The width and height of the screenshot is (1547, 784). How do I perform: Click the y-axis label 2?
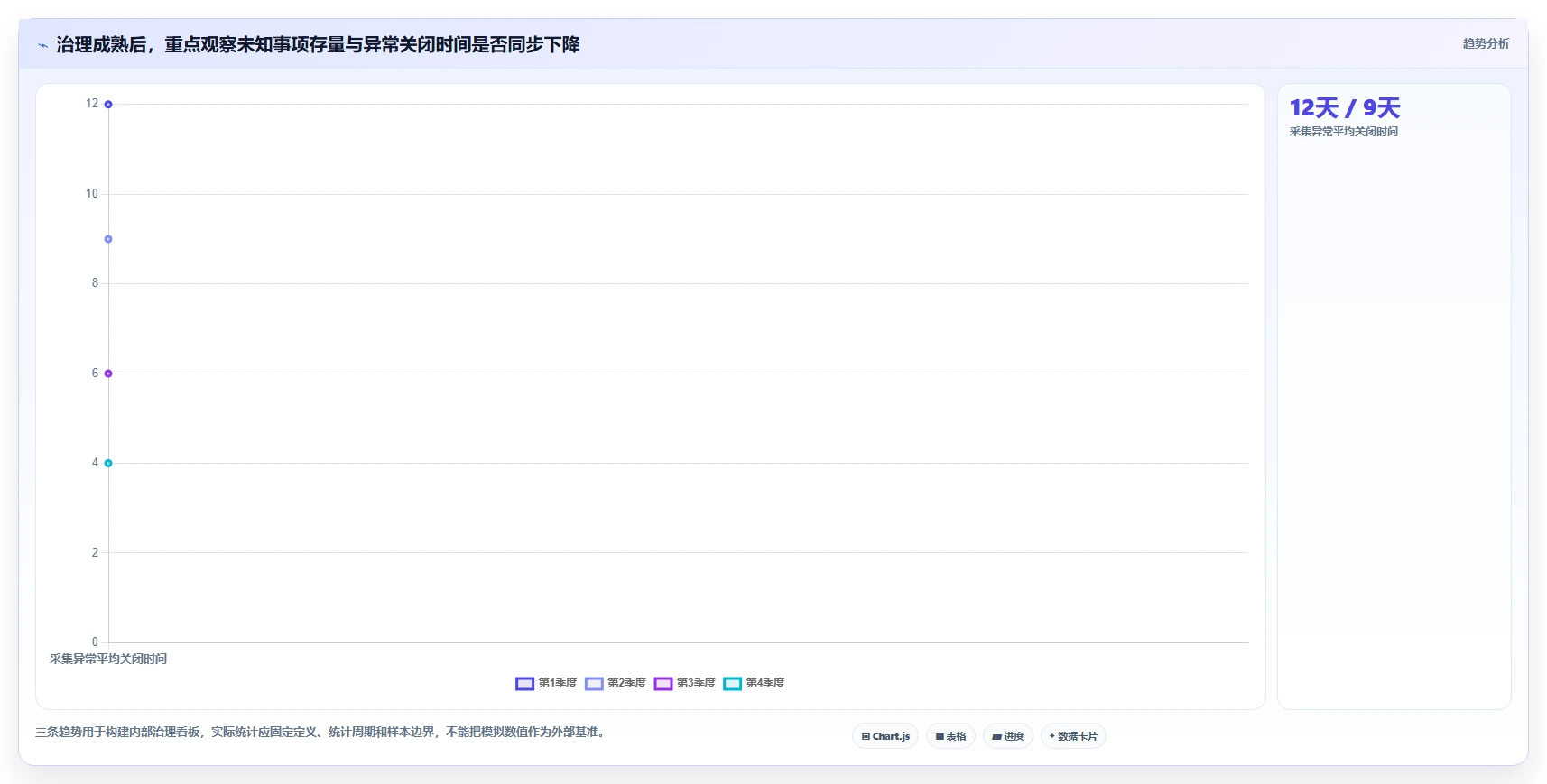95,552
